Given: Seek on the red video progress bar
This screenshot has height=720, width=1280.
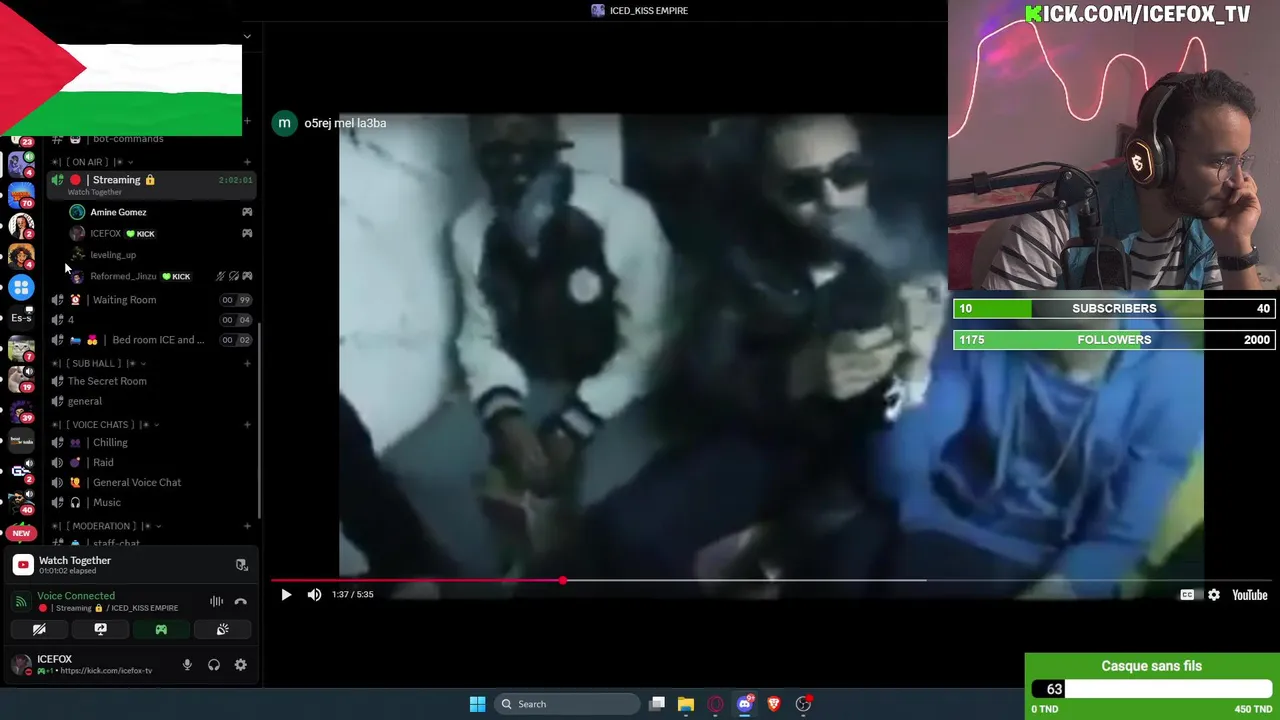Looking at the screenshot, I should pos(417,580).
